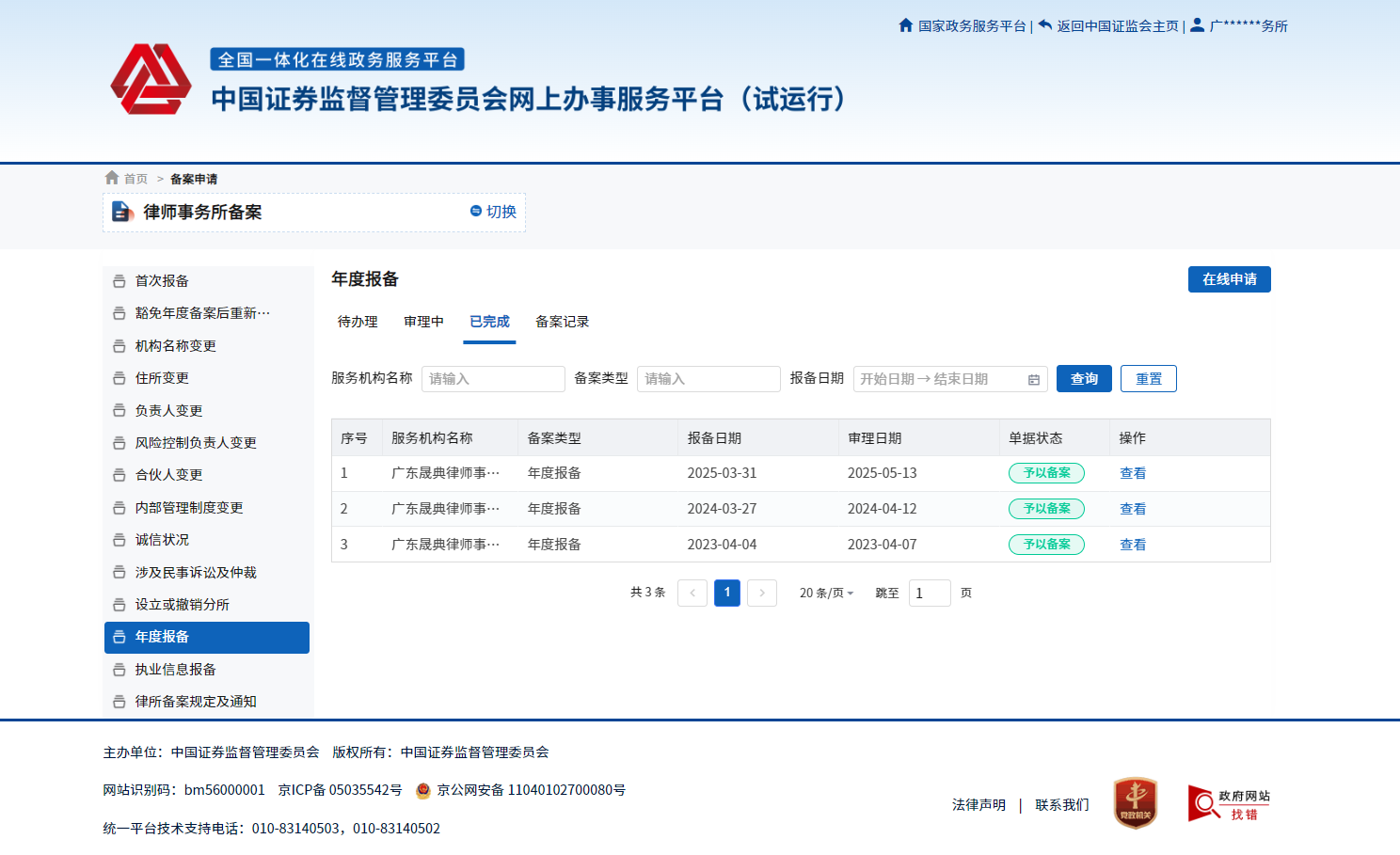
Task: Click the 重置 reset button
Action: (1149, 378)
